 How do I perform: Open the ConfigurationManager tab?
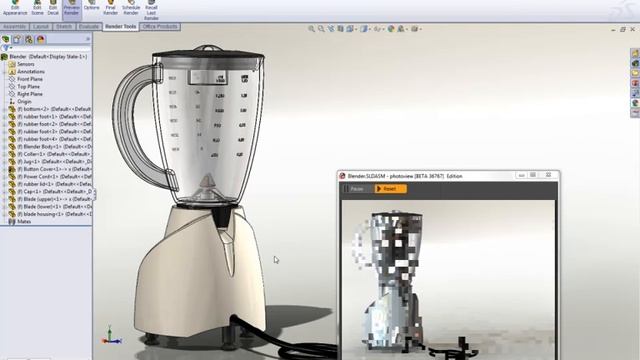(29, 40)
